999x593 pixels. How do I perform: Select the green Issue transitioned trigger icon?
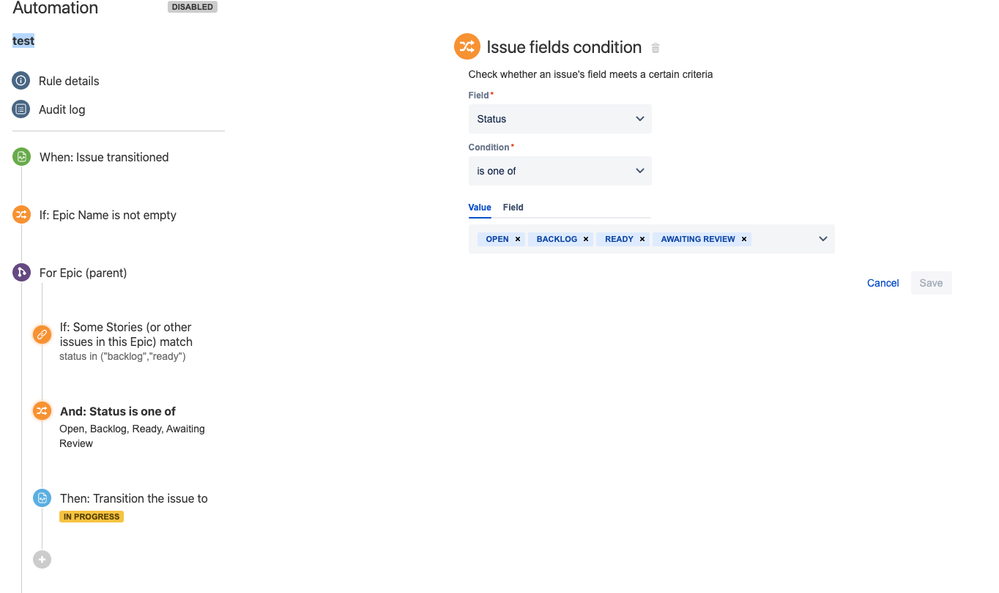click(x=22, y=157)
